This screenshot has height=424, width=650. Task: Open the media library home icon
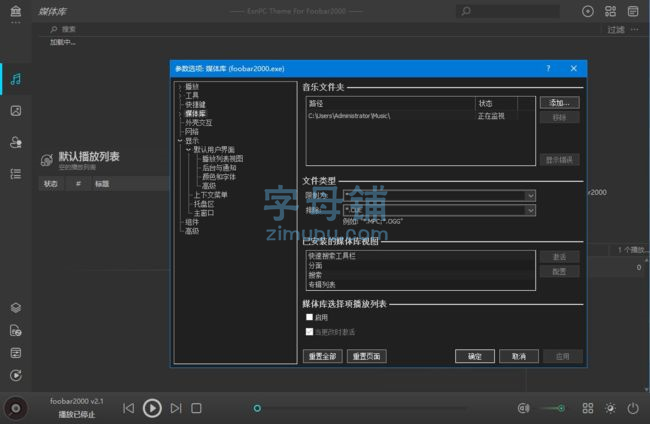[16, 11]
